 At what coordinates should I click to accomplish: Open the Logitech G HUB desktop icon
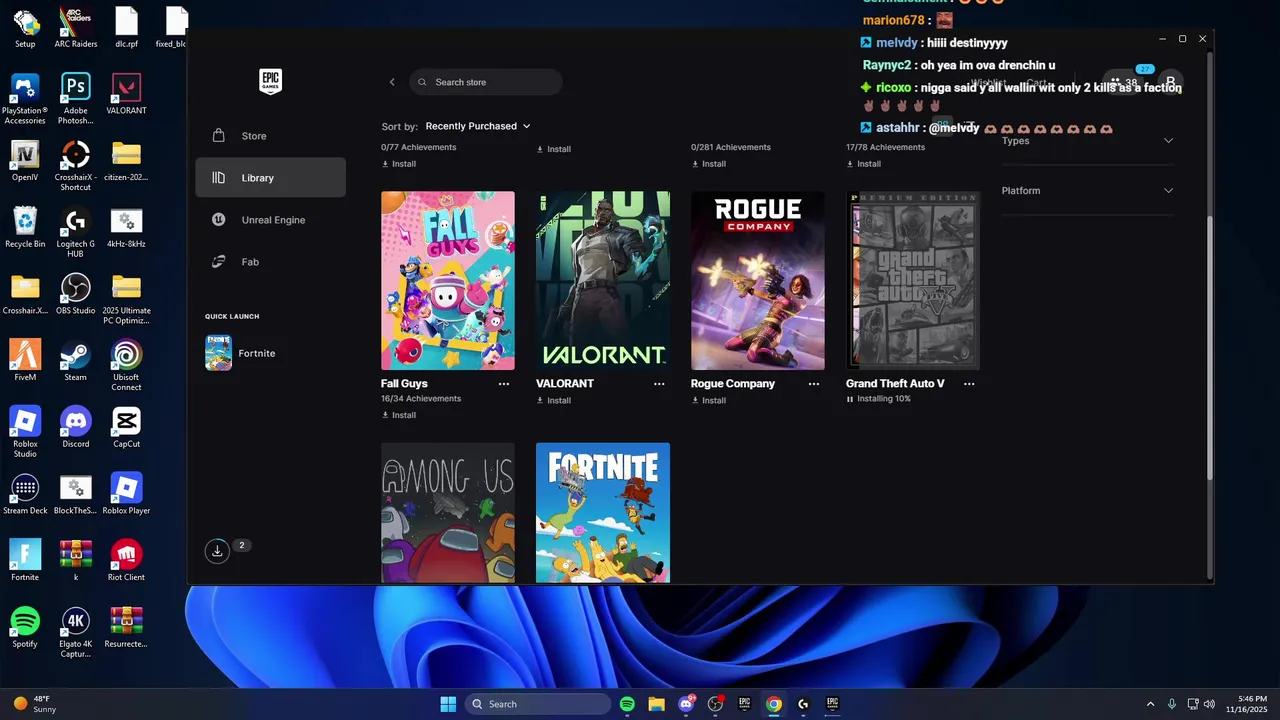(76, 232)
